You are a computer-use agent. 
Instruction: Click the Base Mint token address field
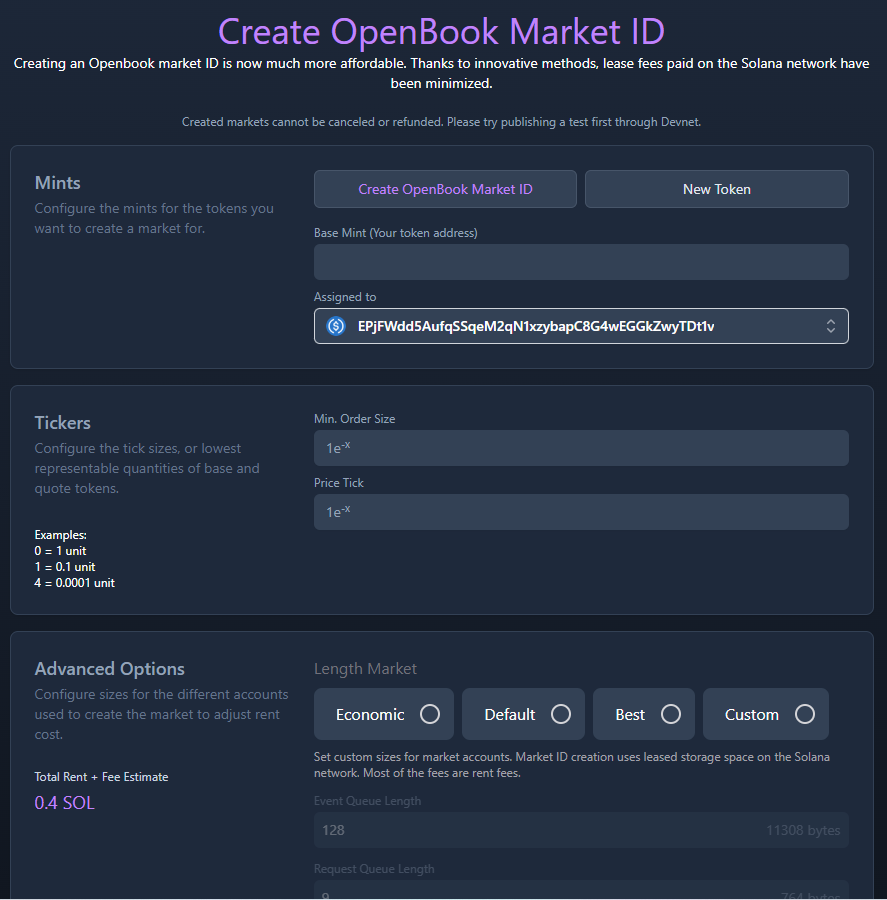click(x=580, y=261)
